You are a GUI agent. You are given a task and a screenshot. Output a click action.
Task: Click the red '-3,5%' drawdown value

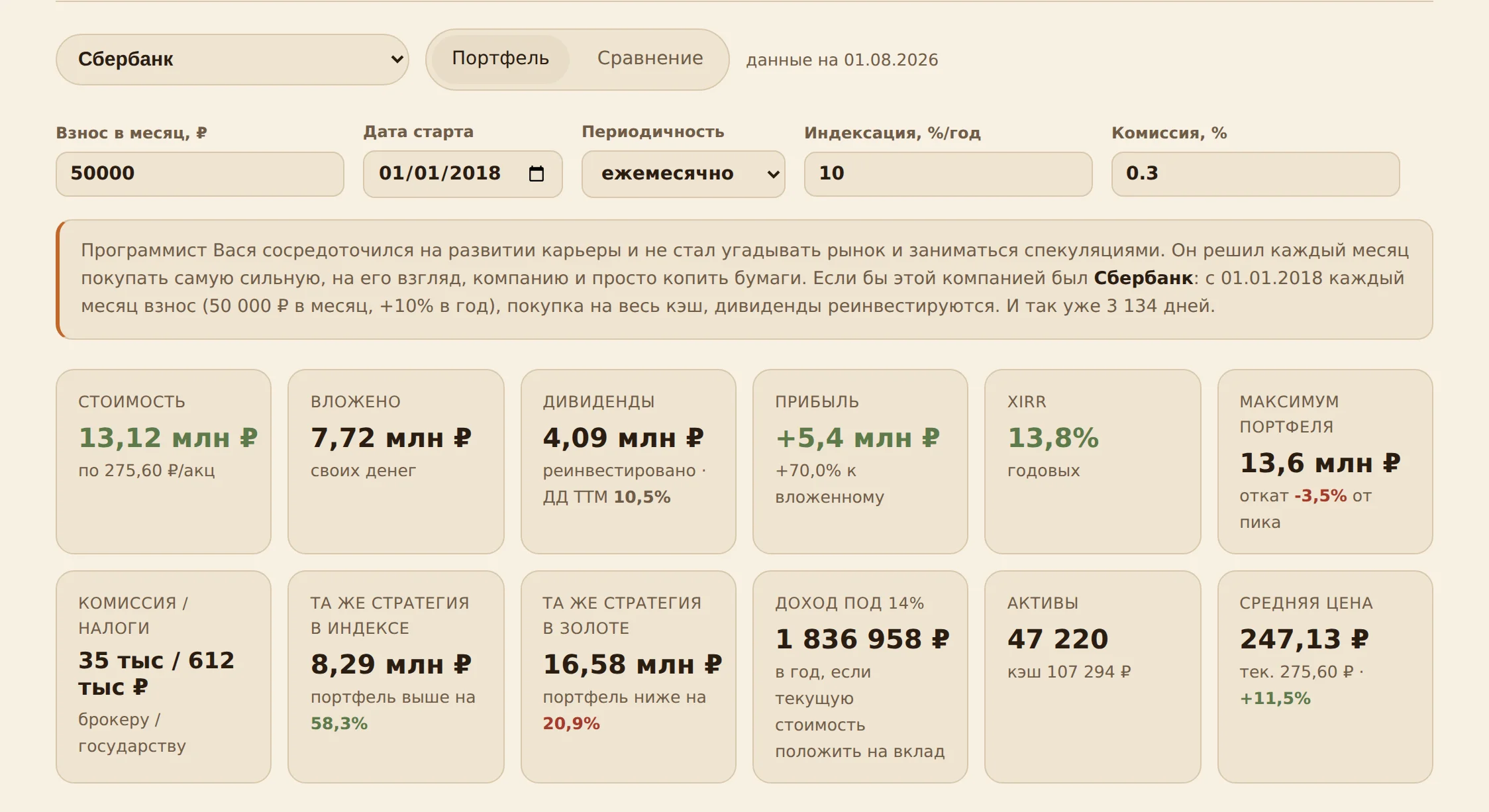click(x=1320, y=496)
